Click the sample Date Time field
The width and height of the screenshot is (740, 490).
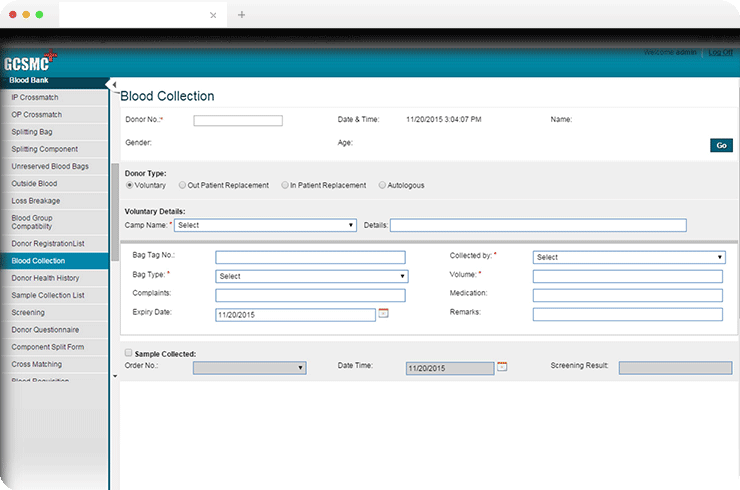[x=450, y=368]
